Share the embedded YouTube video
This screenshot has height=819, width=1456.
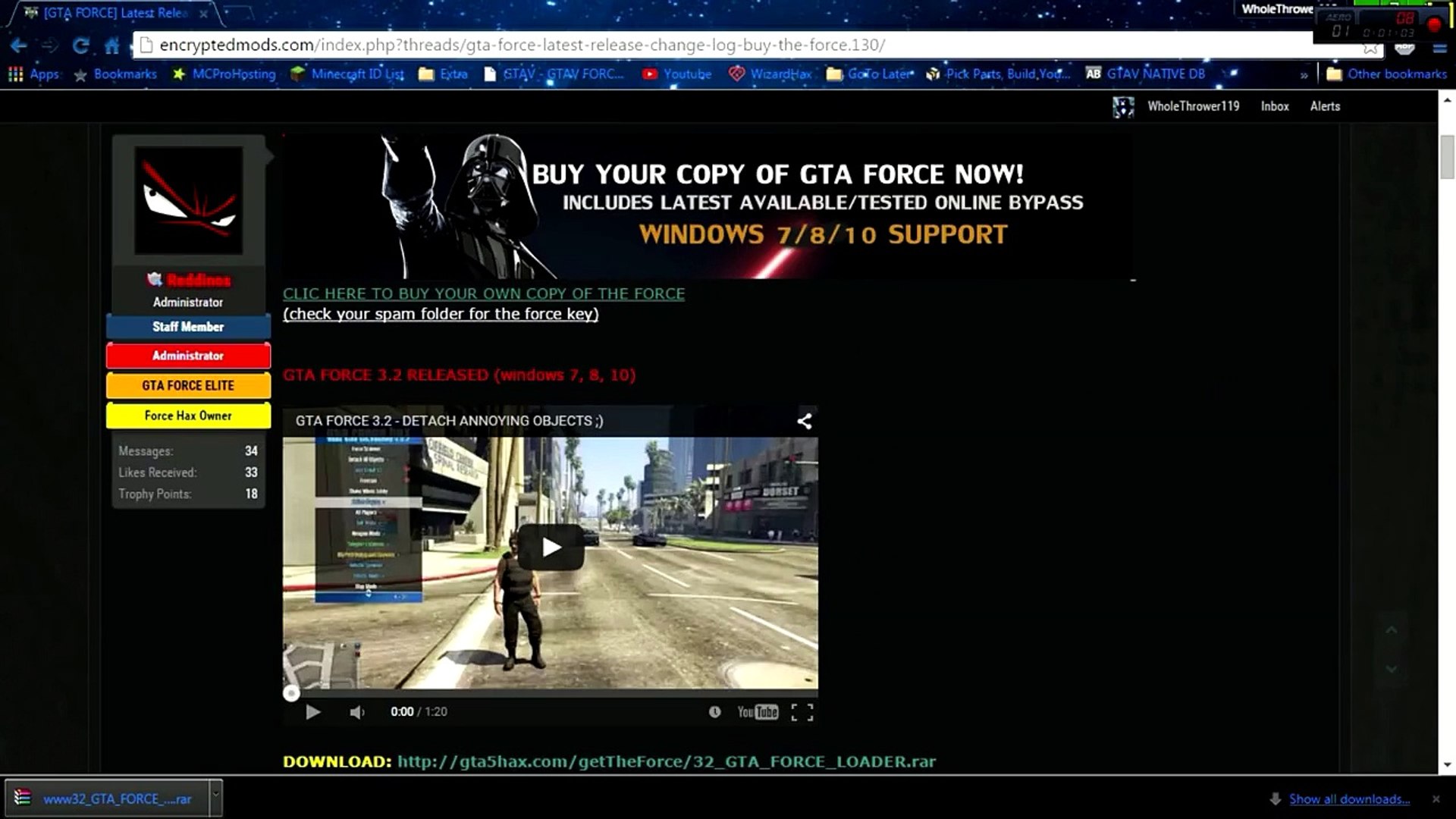coord(805,422)
